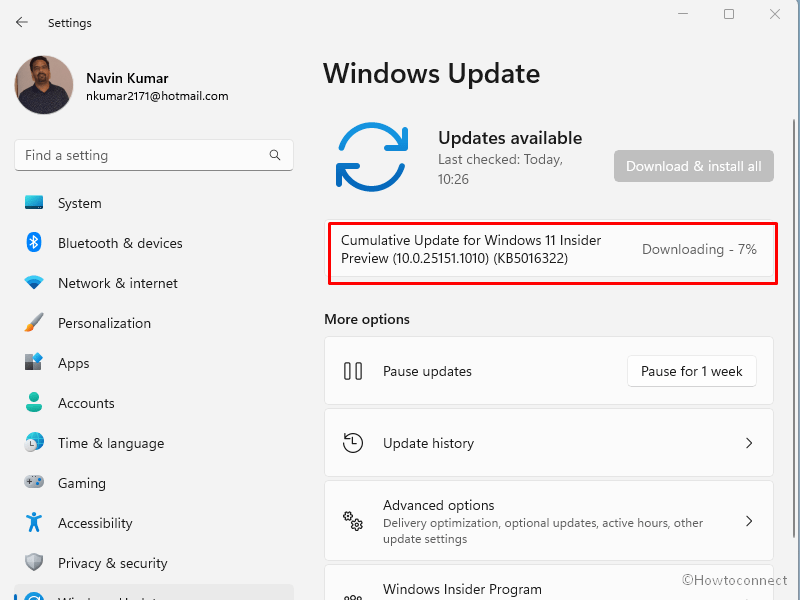The height and width of the screenshot is (600, 800).
Task: Open Gaming settings via controller icon
Action: pos(33,483)
